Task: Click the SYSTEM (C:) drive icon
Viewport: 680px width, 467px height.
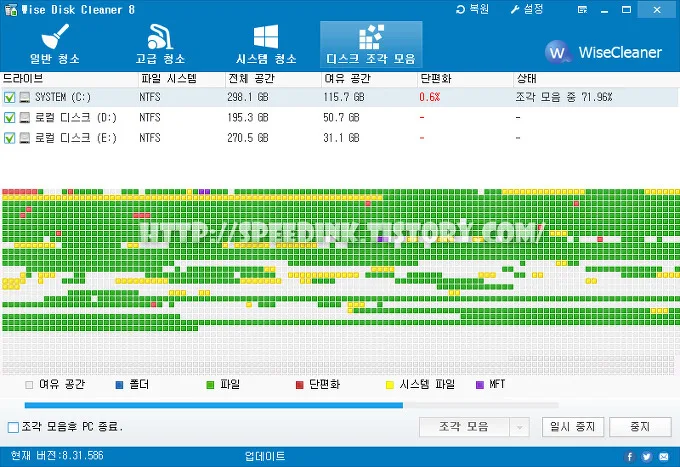Action: 25,97
